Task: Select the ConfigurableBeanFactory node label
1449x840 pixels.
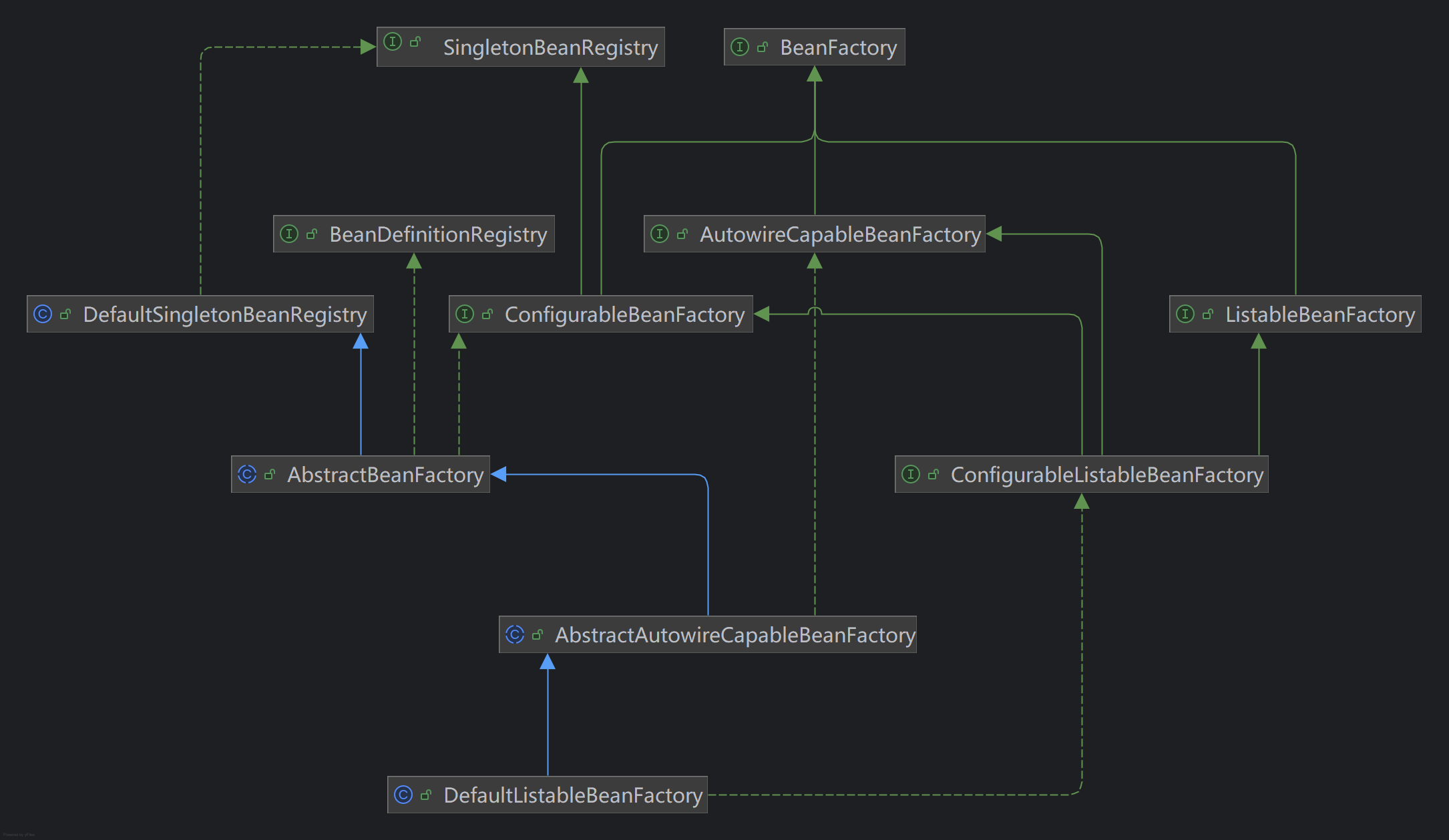Action: coord(624,314)
